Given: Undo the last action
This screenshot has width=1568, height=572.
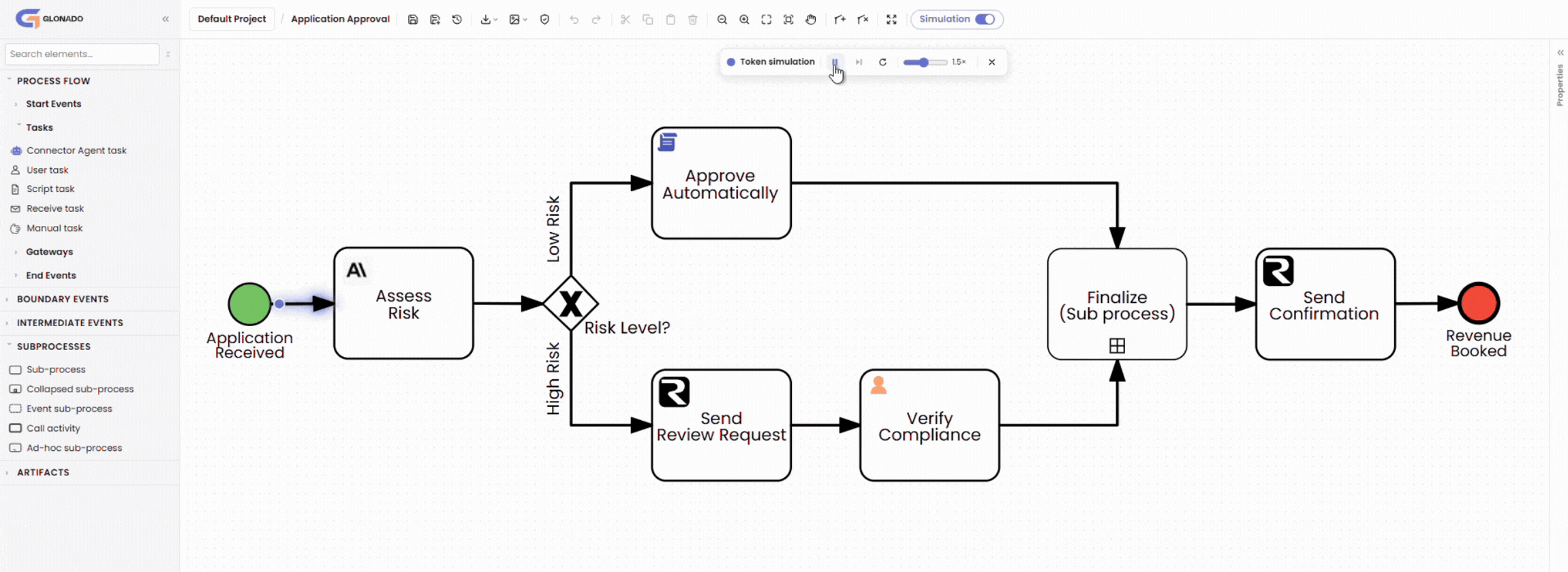Looking at the screenshot, I should point(574,20).
